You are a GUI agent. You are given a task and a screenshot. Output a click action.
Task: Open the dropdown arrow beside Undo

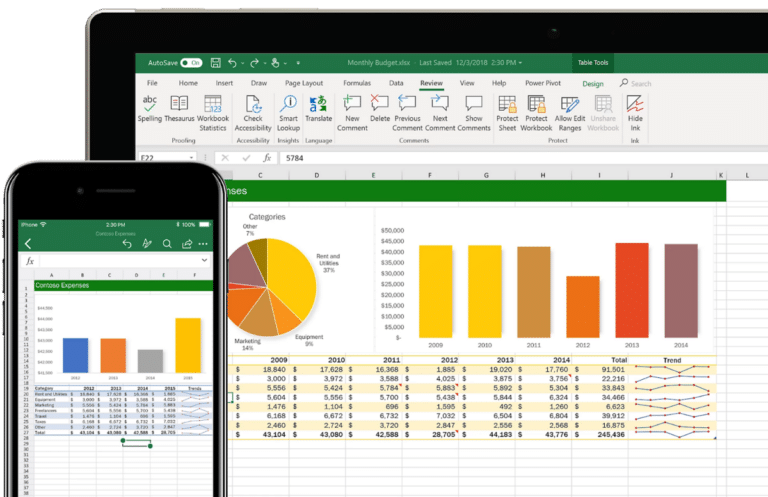tap(242, 62)
